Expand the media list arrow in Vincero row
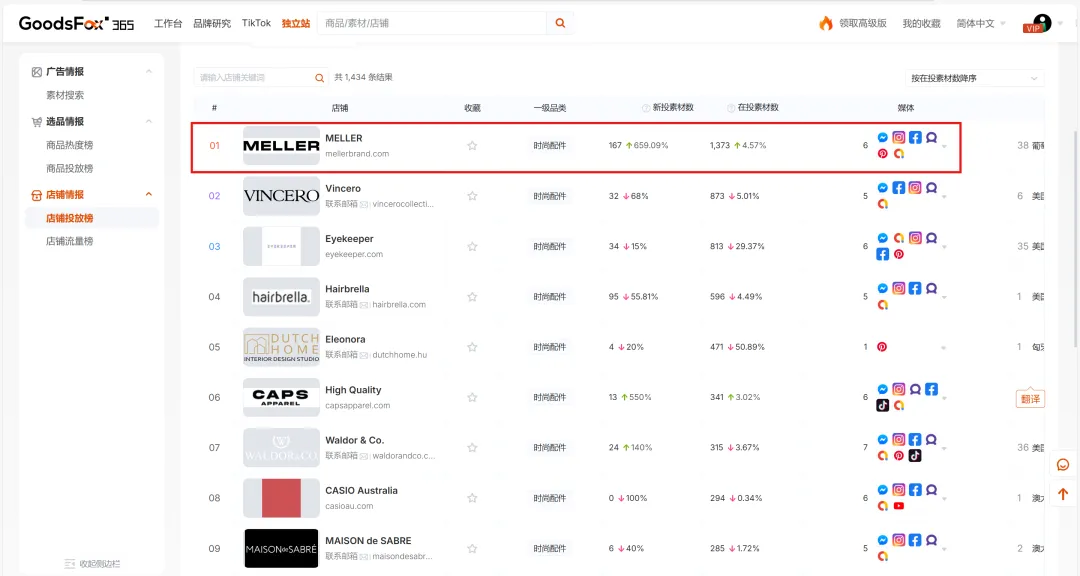 944,196
